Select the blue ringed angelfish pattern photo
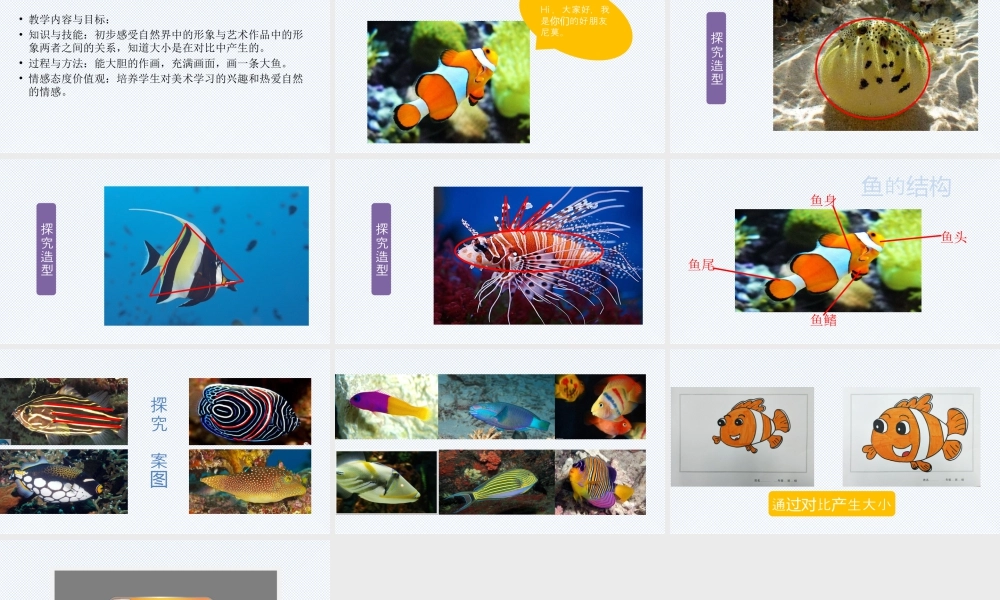Viewport: 1000px width, 600px height. point(249,411)
